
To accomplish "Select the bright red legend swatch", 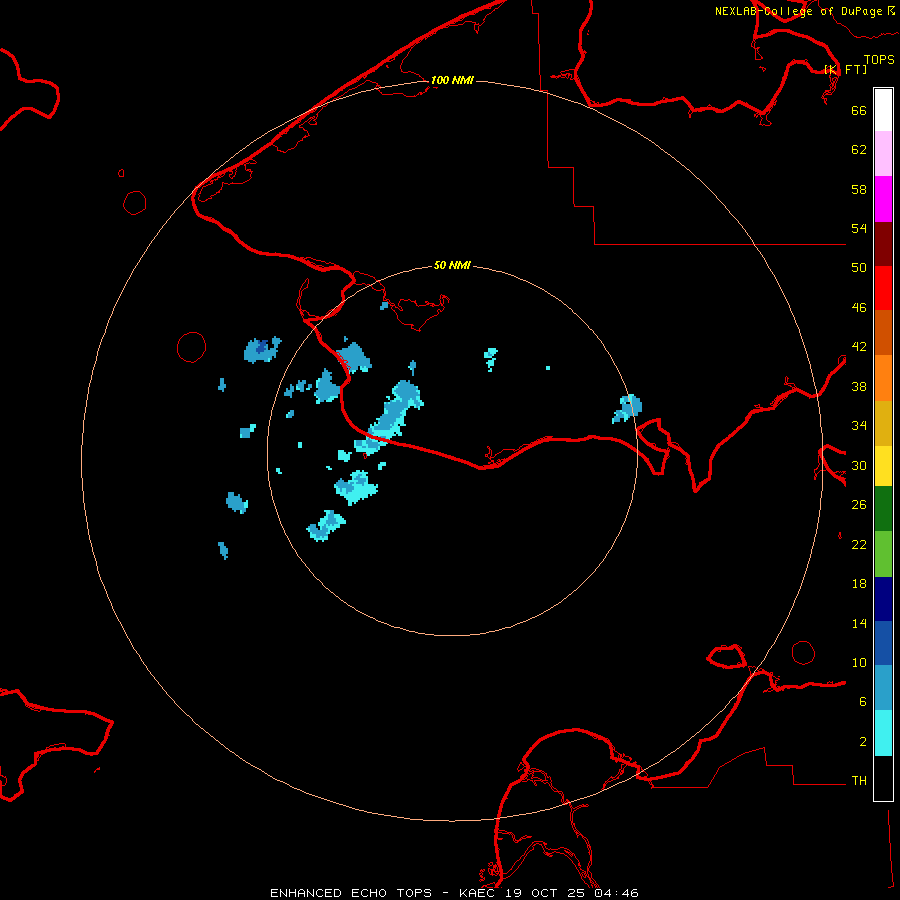I will 883,288.
